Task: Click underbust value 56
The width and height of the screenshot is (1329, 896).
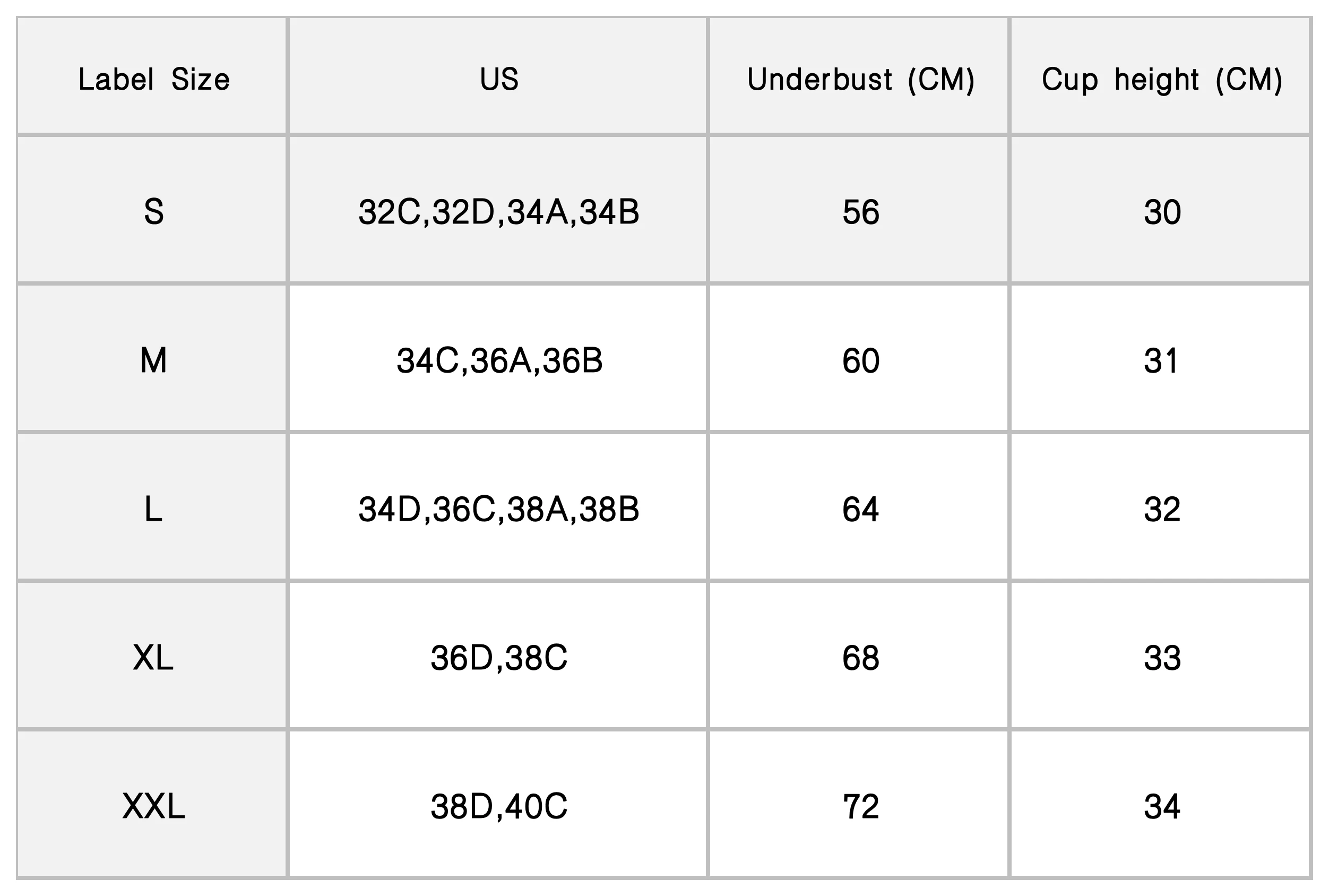Action: 860,211
